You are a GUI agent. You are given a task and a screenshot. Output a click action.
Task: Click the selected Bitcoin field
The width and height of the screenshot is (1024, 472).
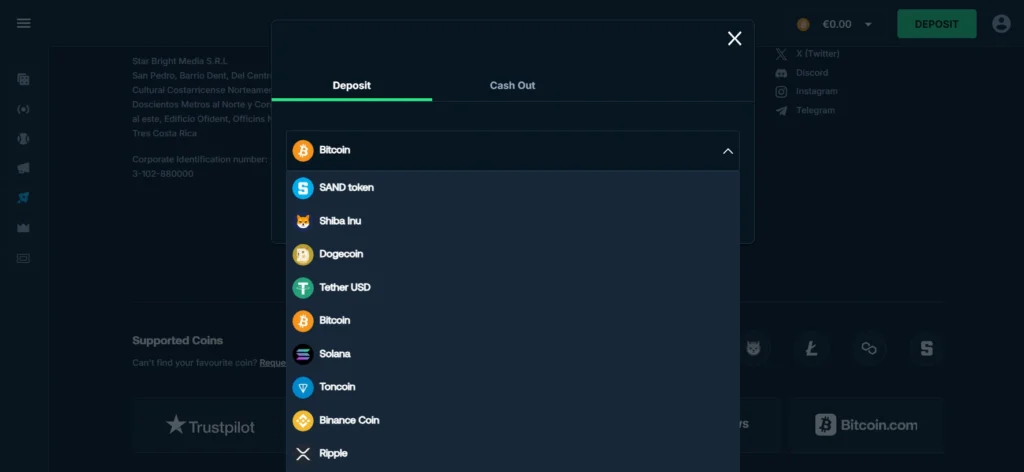pos(513,151)
